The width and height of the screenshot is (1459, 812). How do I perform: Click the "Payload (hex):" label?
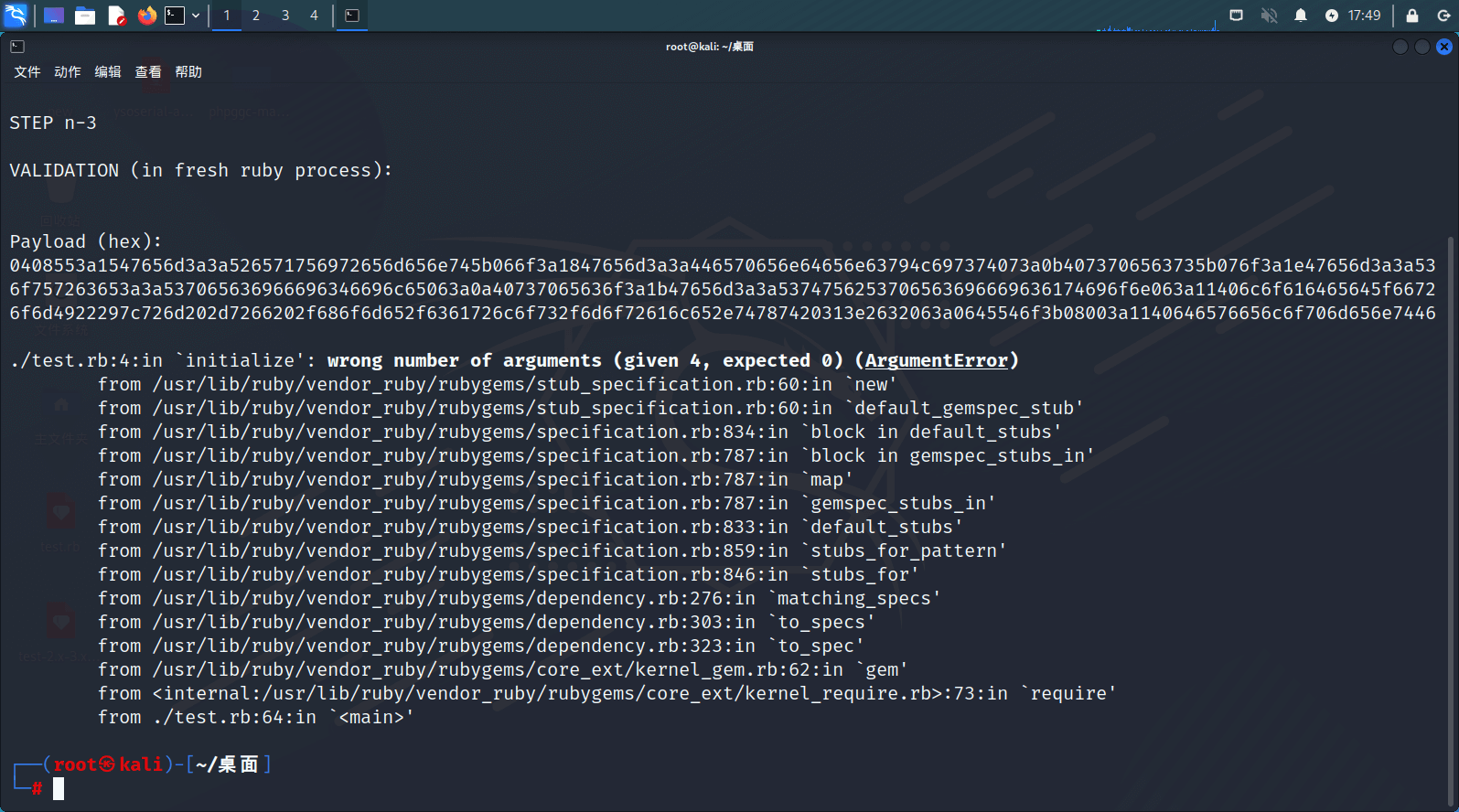point(86,241)
